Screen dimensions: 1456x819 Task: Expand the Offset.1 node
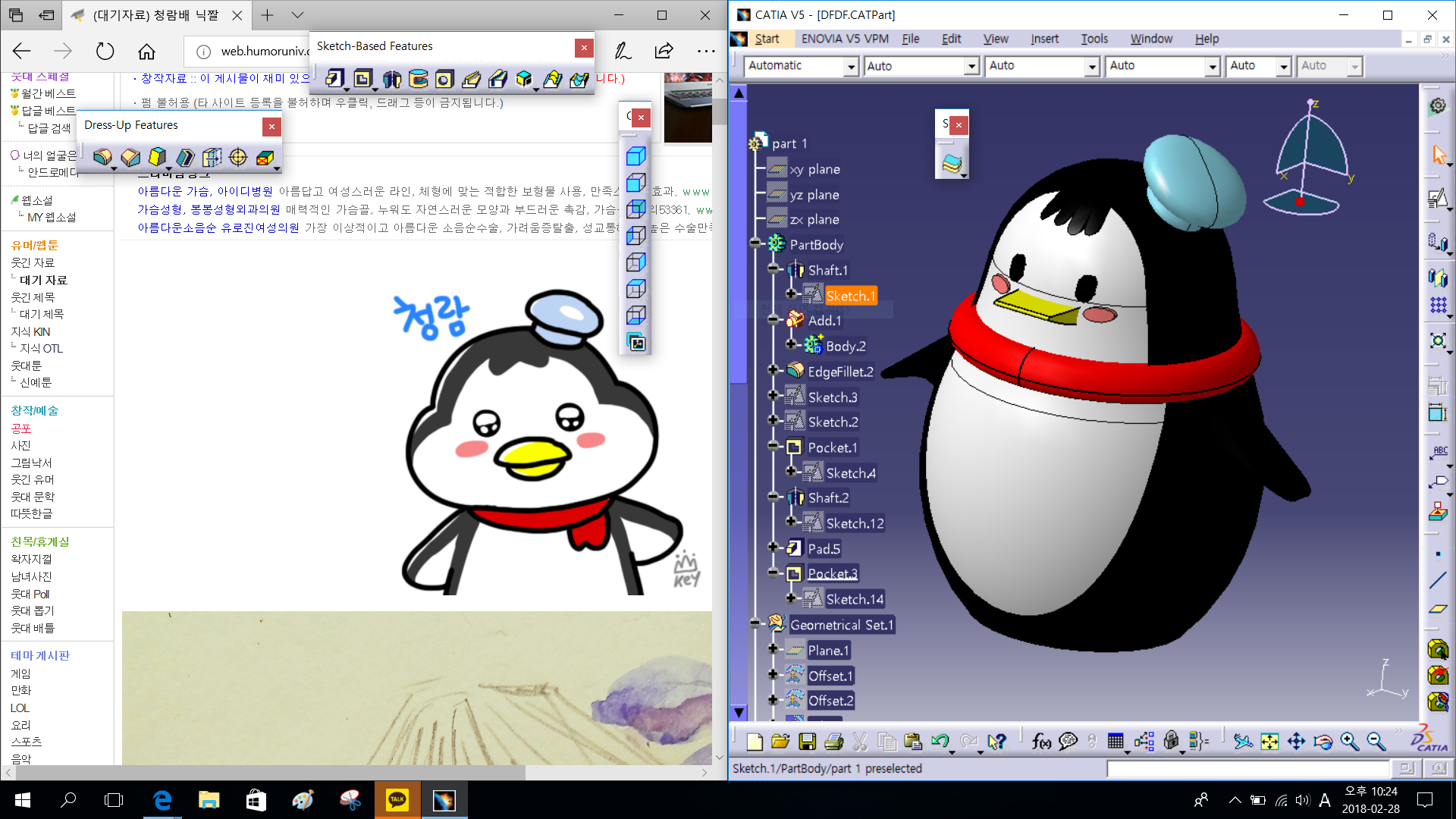[x=773, y=674]
